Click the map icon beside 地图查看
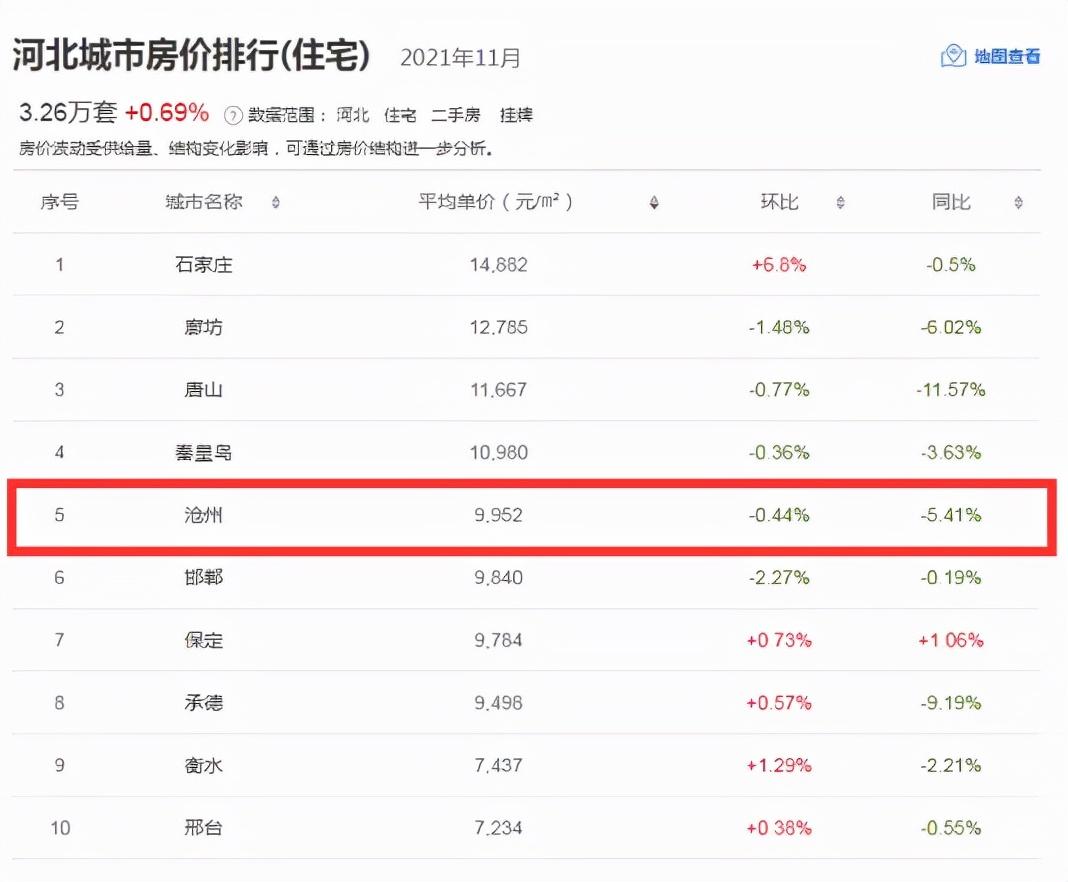The width and height of the screenshot is (1068, 882). pyautogui.click(x=951, y=56)
